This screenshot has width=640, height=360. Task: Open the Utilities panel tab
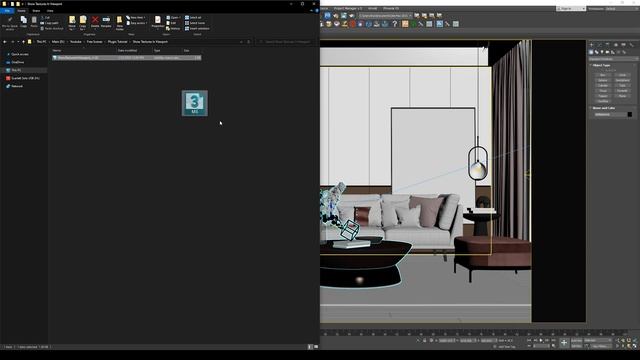click(x=631, y=45)
